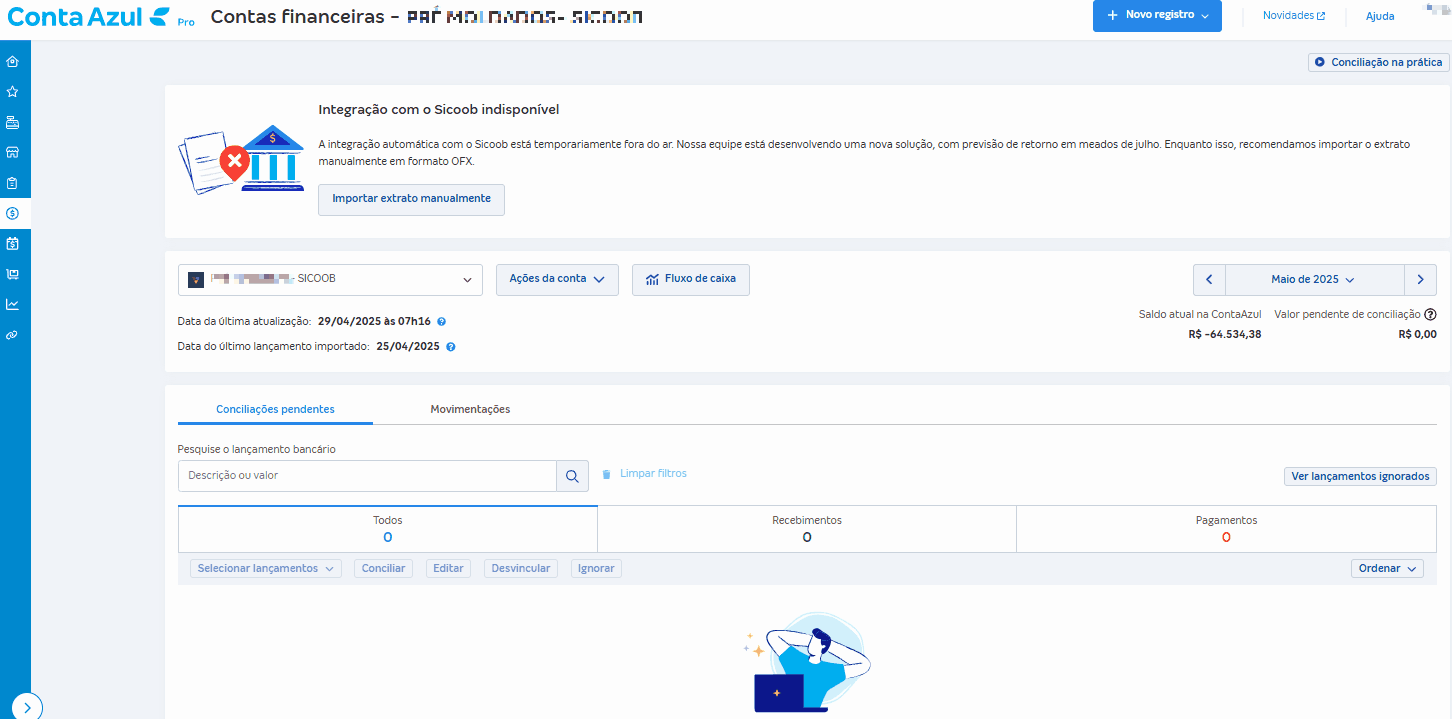Open the clipboard icon in the sidebar

(12, 183)
